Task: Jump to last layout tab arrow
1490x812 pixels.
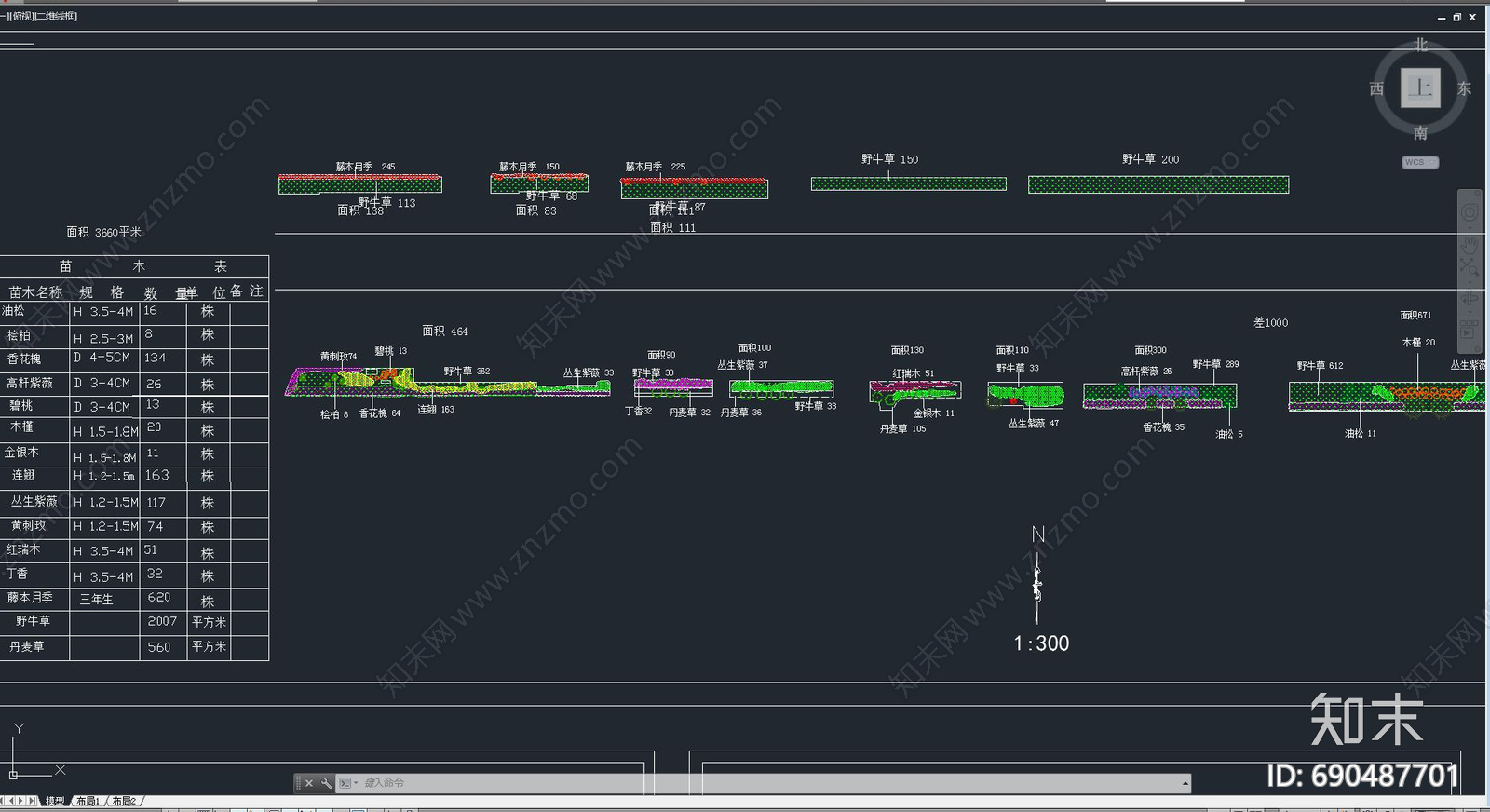Action: tap(34, 801)
